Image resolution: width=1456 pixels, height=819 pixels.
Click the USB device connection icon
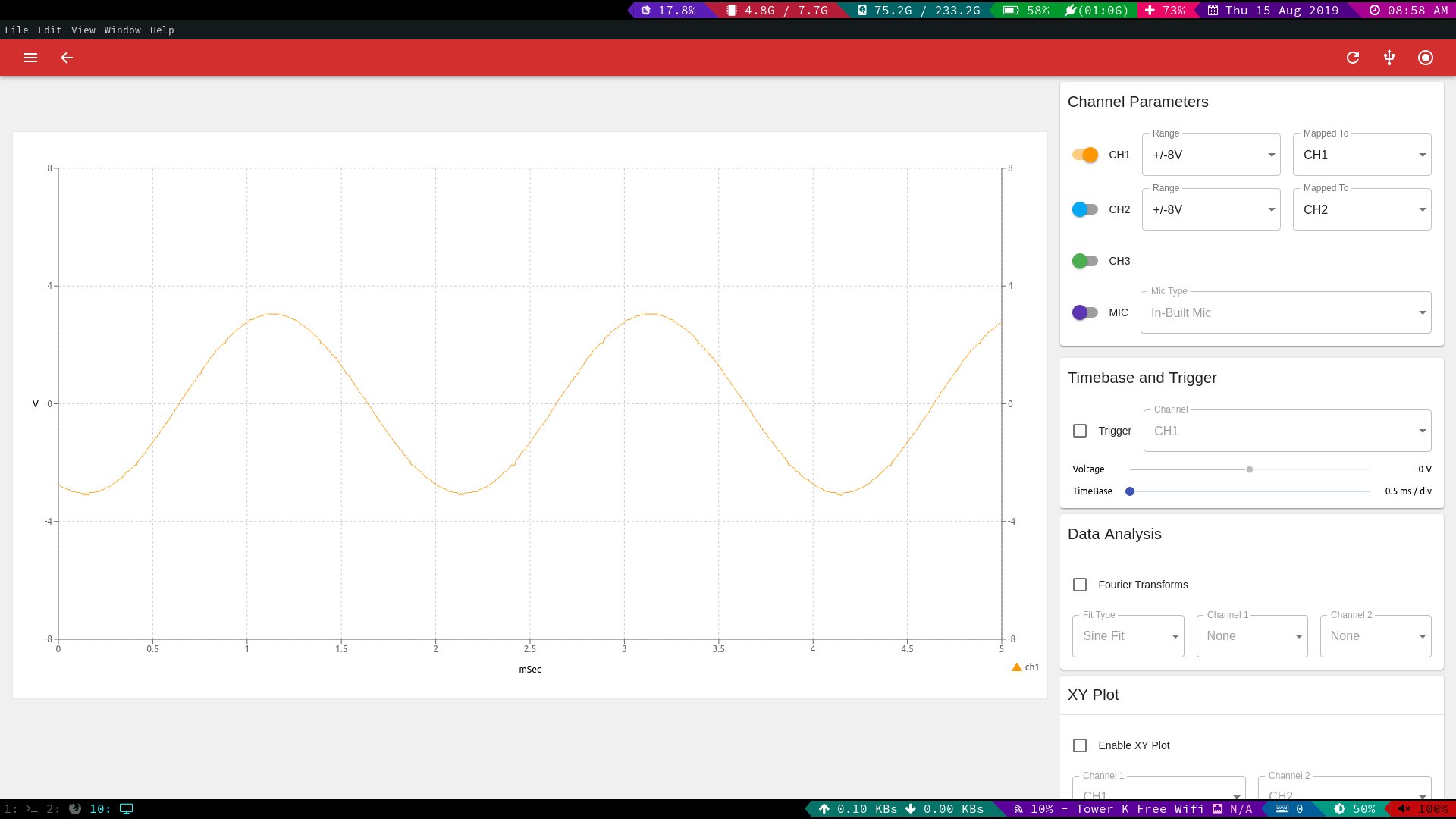1389,58
